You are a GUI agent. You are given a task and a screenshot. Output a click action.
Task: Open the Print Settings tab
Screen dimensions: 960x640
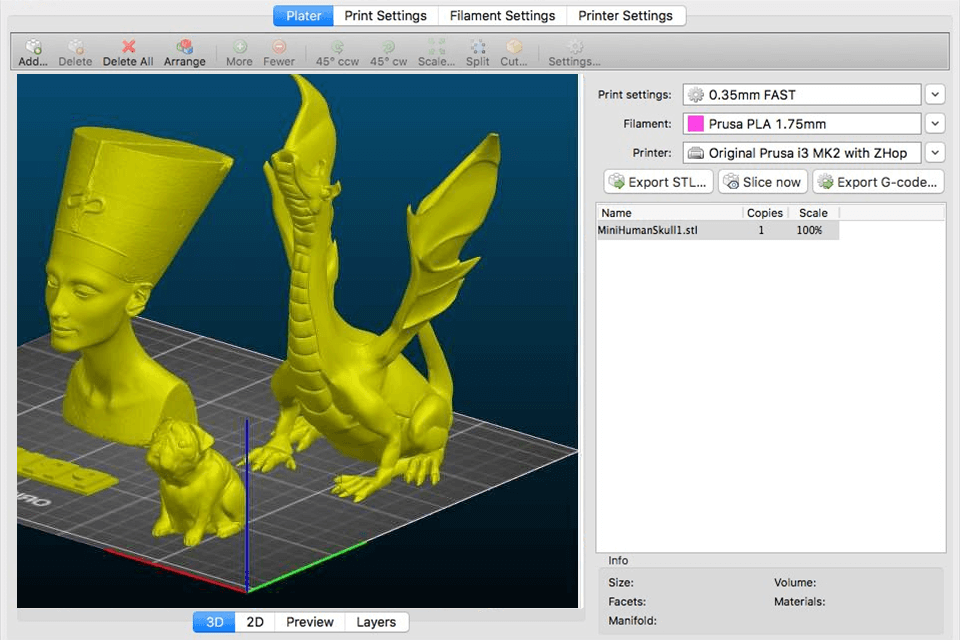click(386, 16)
